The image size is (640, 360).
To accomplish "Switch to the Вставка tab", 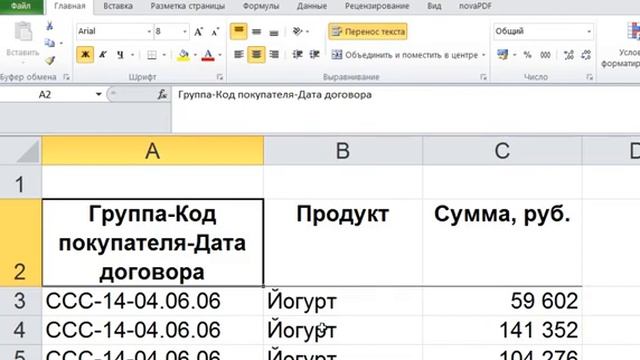I will 118,6.
